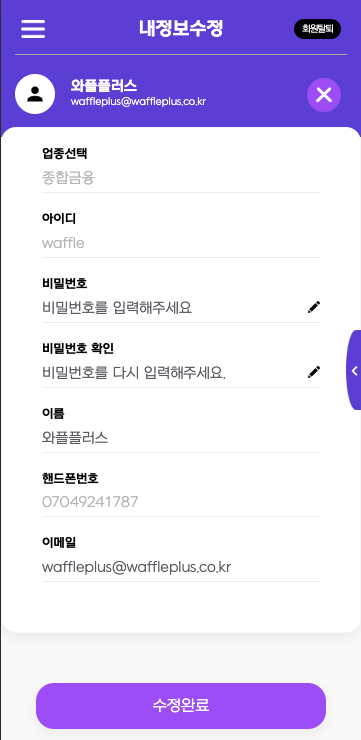Click the 수정완료 button

coord(181,706)
